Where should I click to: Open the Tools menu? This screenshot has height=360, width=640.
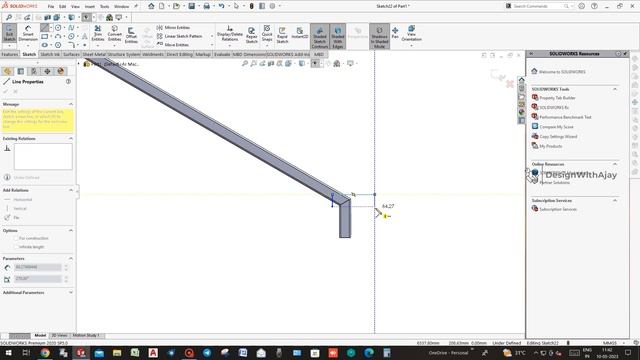(x=104, y=7)
